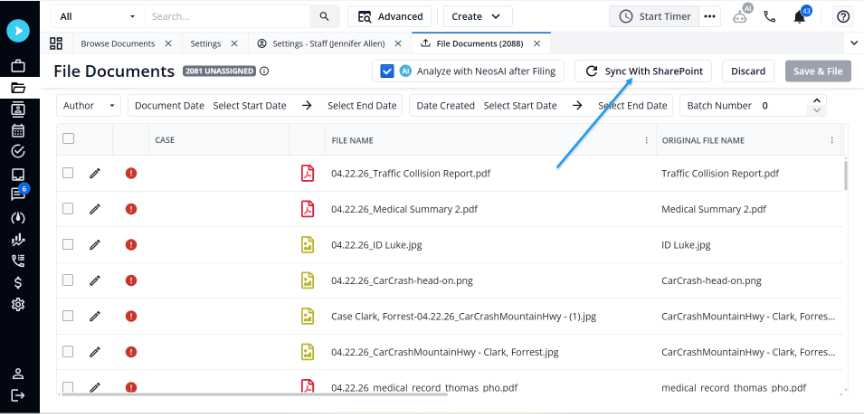Image resolution: width=864 pixels, height=414 pixels.
Task: Open the All search scope dropdown
Action: click(x=98, y=17)
